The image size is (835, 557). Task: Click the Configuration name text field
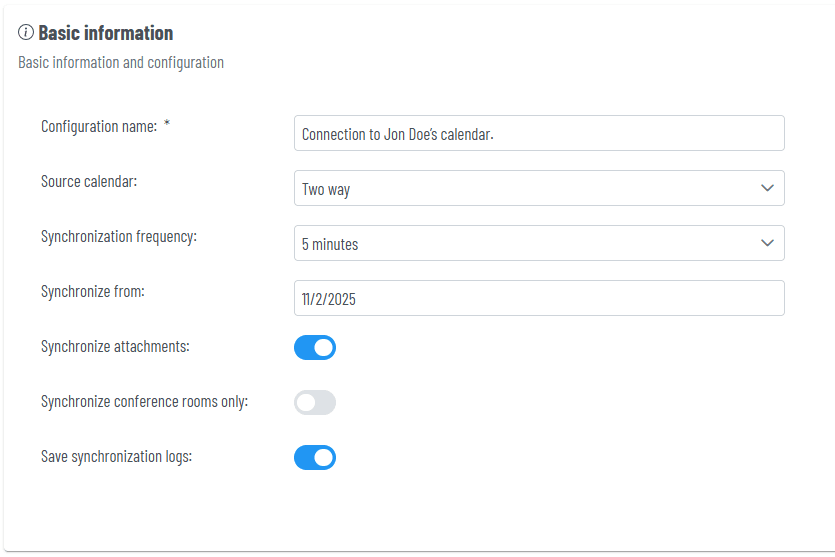[x=538, y=133]
